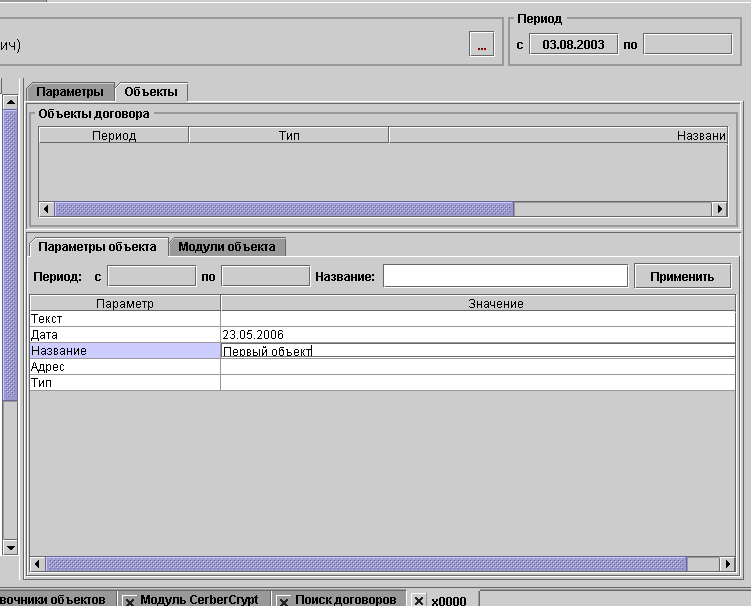
Task: Click the period start date 03.08.2003 field
Action: (x=573, y=45)
